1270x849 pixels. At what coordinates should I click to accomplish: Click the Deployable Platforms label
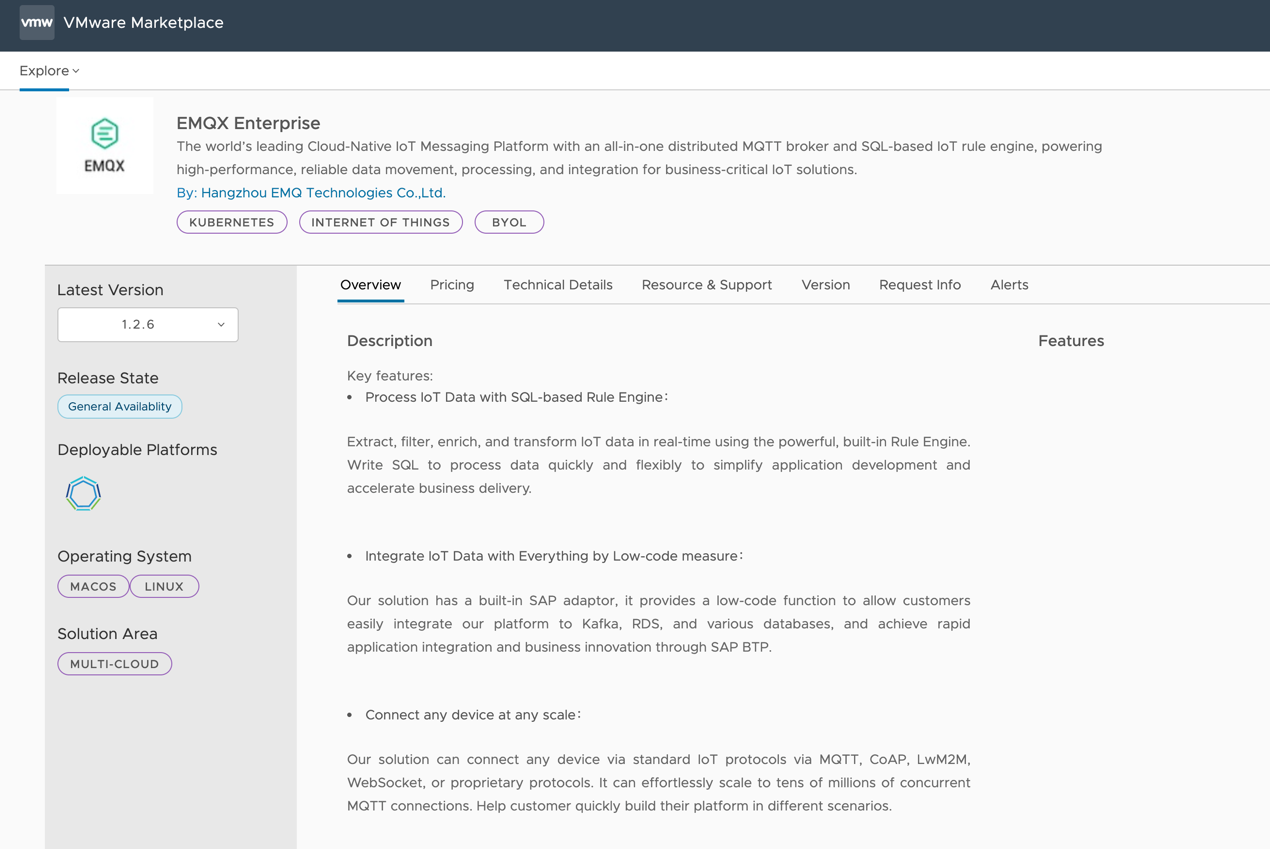click(137, 450)
